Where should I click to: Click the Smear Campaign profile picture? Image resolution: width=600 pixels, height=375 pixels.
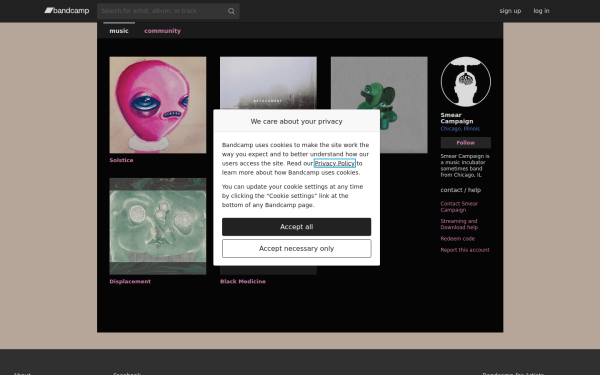pos(466,82)
